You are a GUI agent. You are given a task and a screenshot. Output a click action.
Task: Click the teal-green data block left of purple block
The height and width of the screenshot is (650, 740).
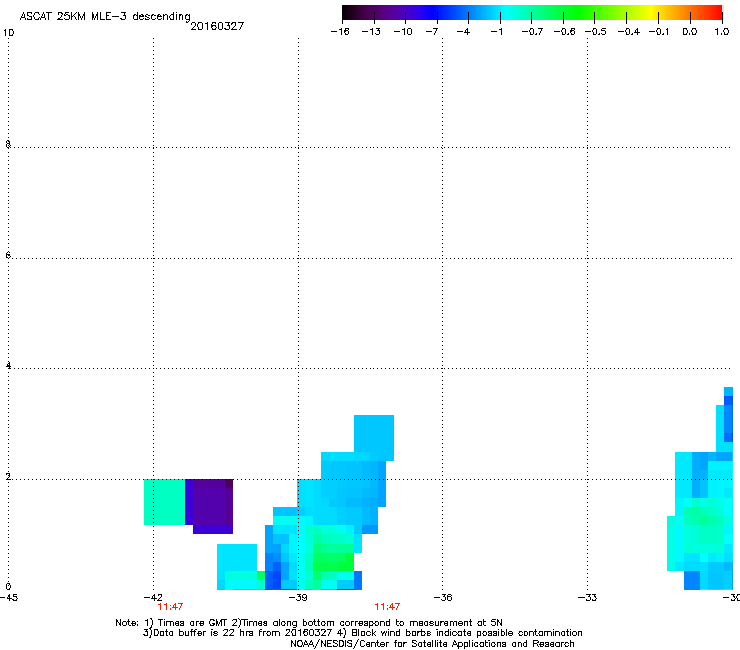click(x=164, y=502)
